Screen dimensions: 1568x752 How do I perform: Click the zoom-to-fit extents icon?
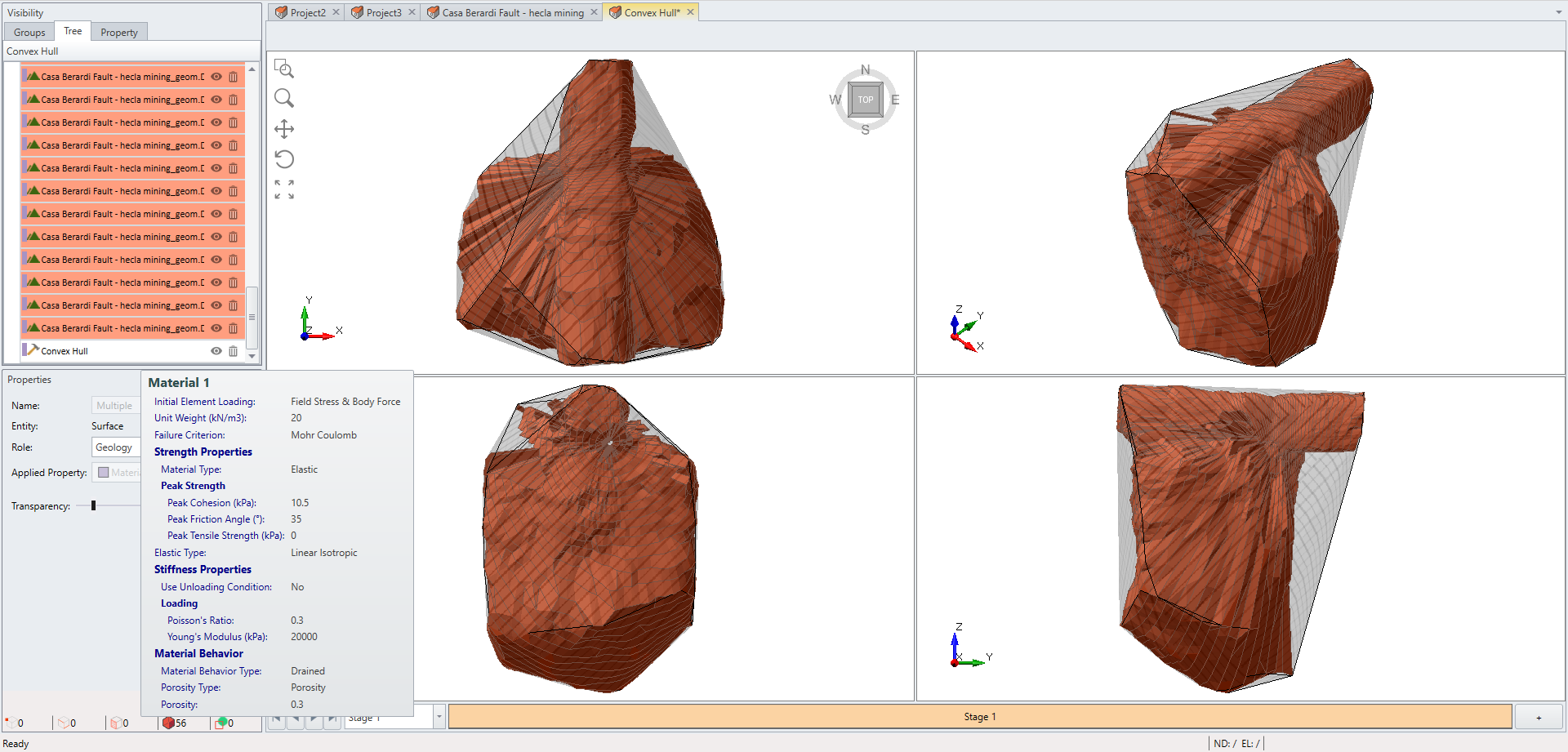(283, 189)
